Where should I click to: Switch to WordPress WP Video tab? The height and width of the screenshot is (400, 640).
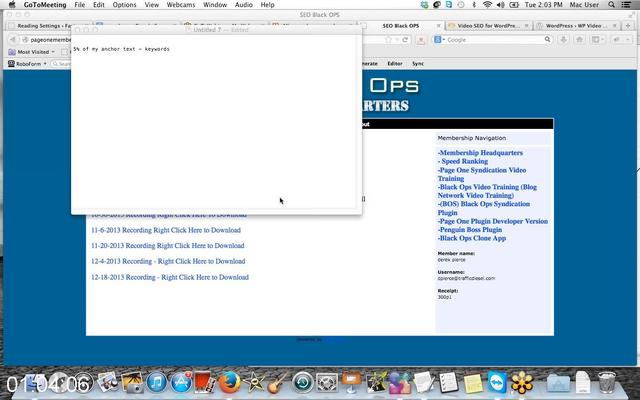click(x=577, y=25)
